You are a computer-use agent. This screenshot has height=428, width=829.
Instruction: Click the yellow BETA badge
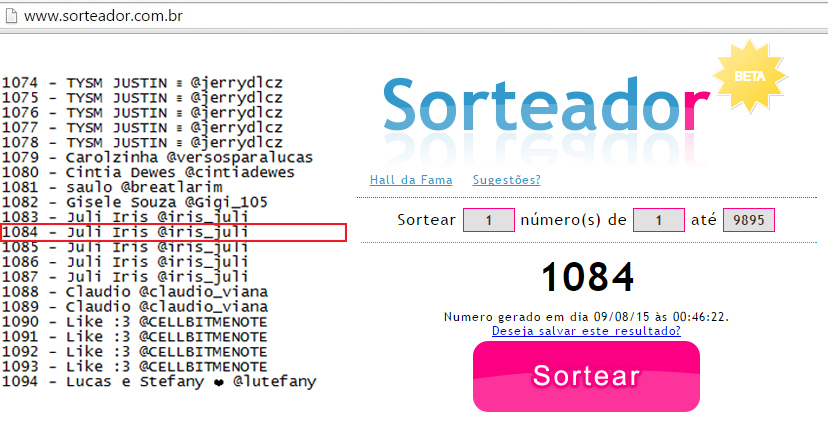click(x=750, y=76)
